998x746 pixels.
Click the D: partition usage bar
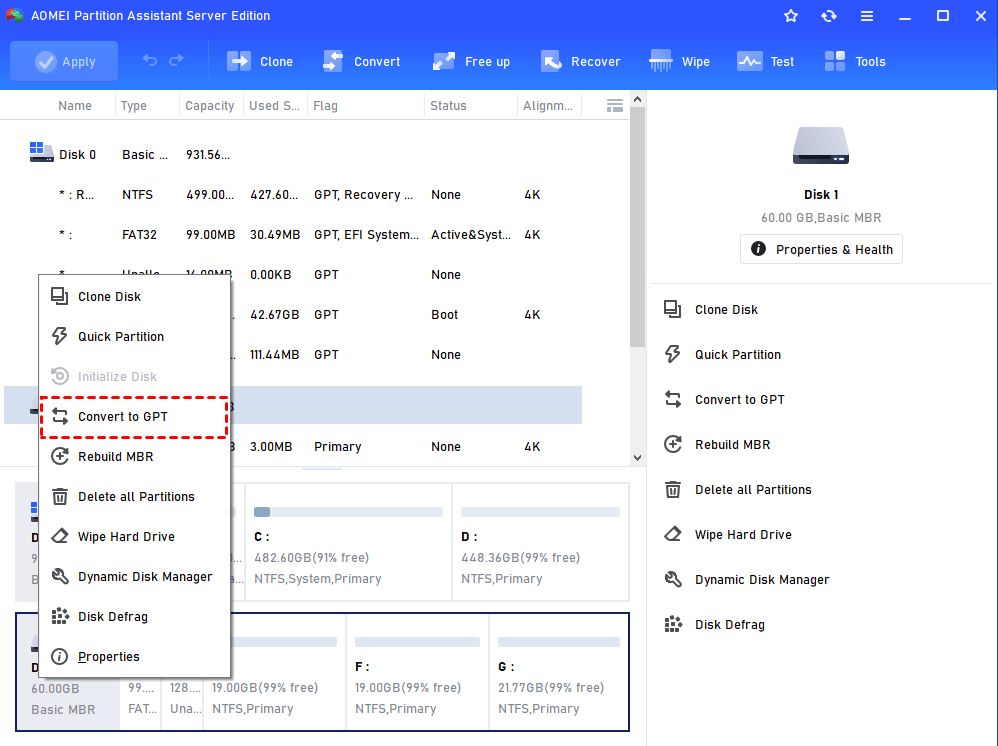pyautogui.click(x=540, y=512)
